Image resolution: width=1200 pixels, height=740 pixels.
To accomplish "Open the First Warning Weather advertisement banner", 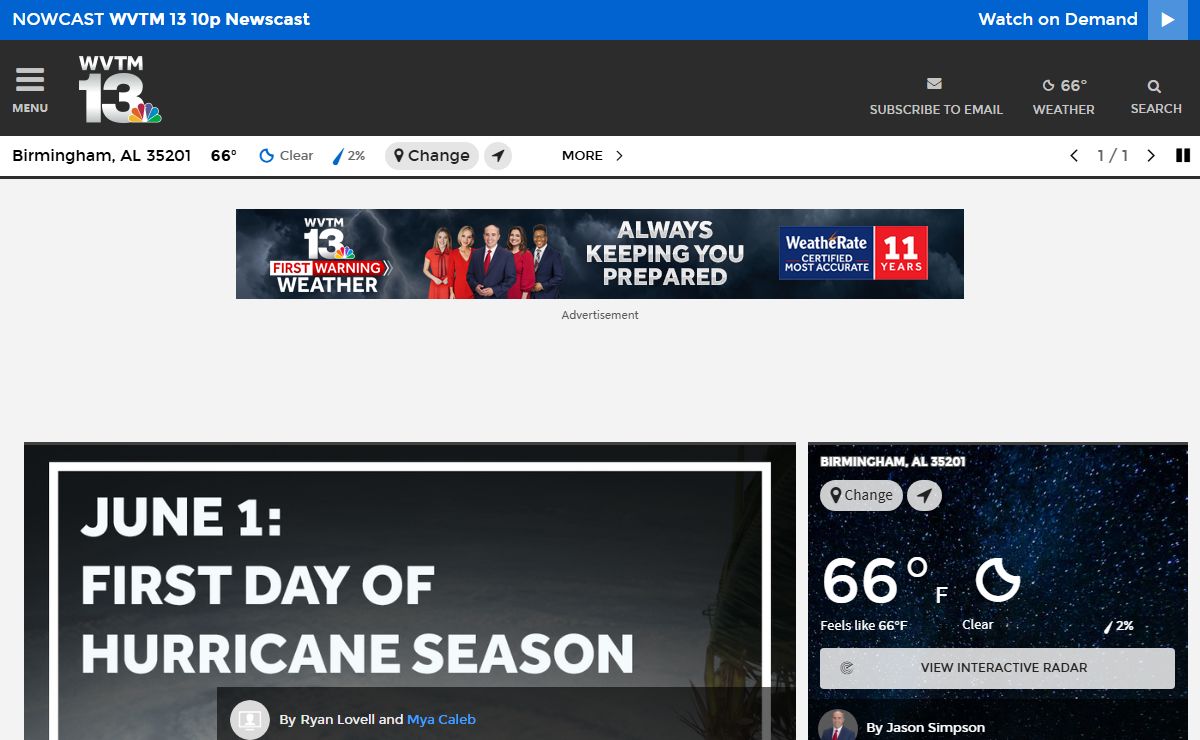I will [x=600, y=254].
